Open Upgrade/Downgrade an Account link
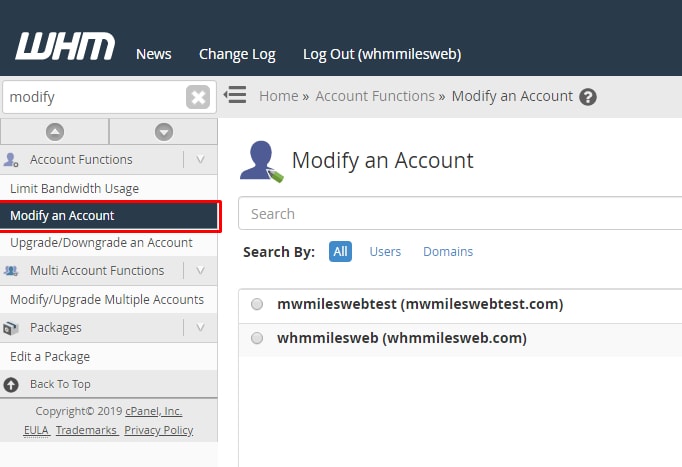This screenshot has height=467, width=682. coord(101,243)
